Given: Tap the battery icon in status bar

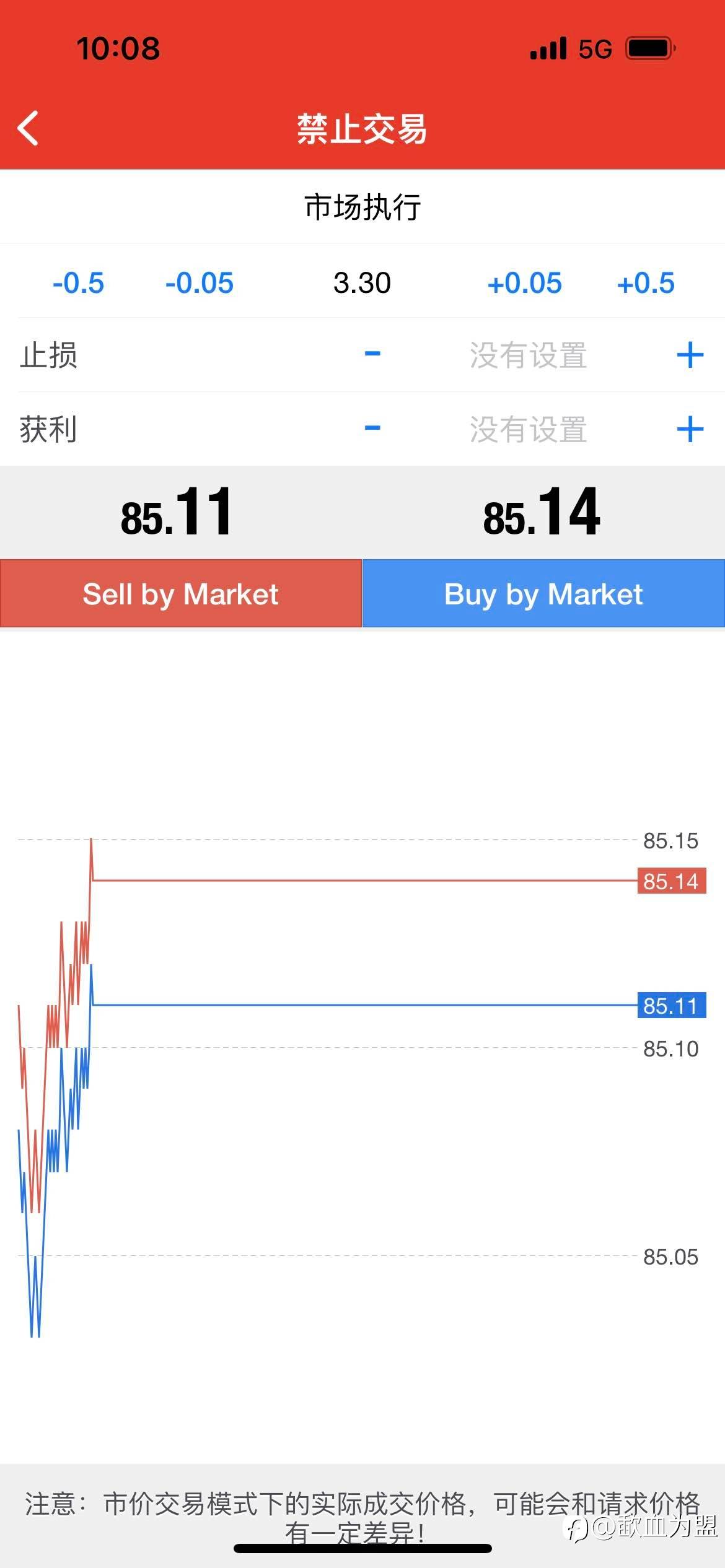Looking at the screenshot, I should pos(650,48).
